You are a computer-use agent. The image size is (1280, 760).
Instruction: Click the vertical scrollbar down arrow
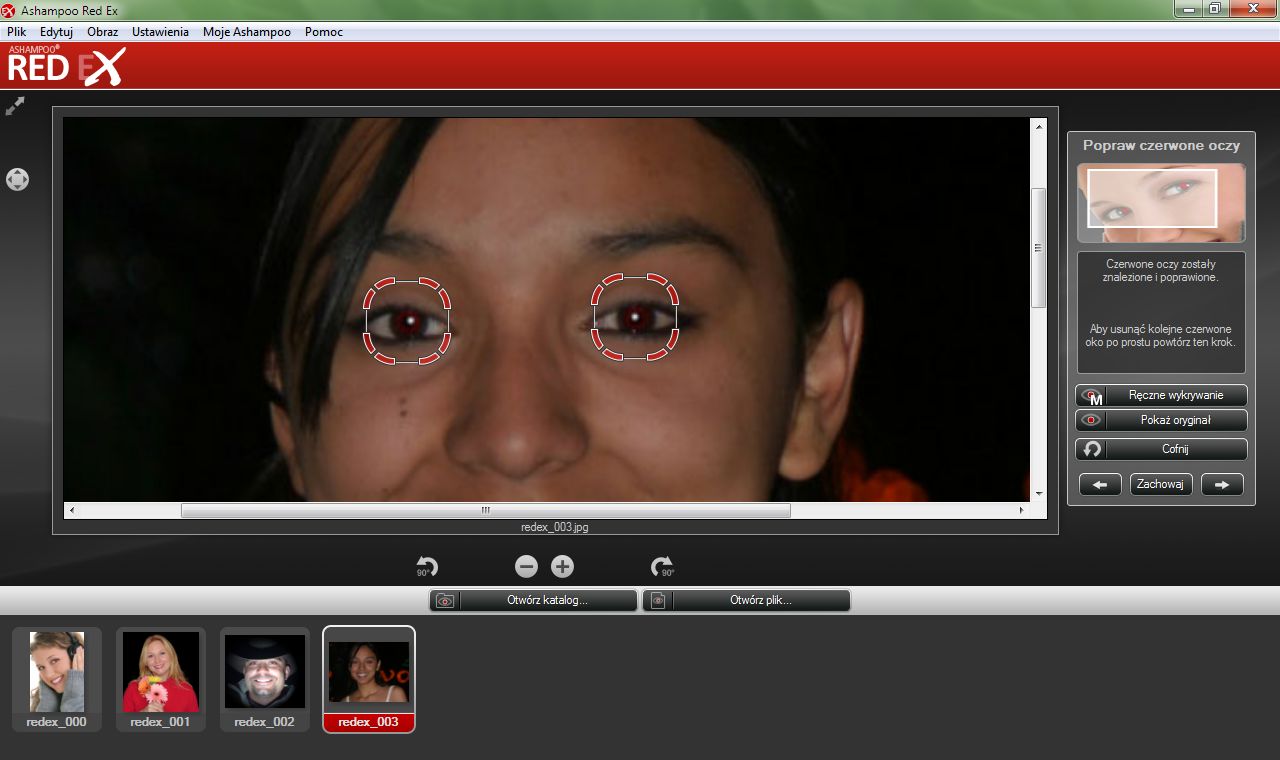click(x=1038, y=493)
